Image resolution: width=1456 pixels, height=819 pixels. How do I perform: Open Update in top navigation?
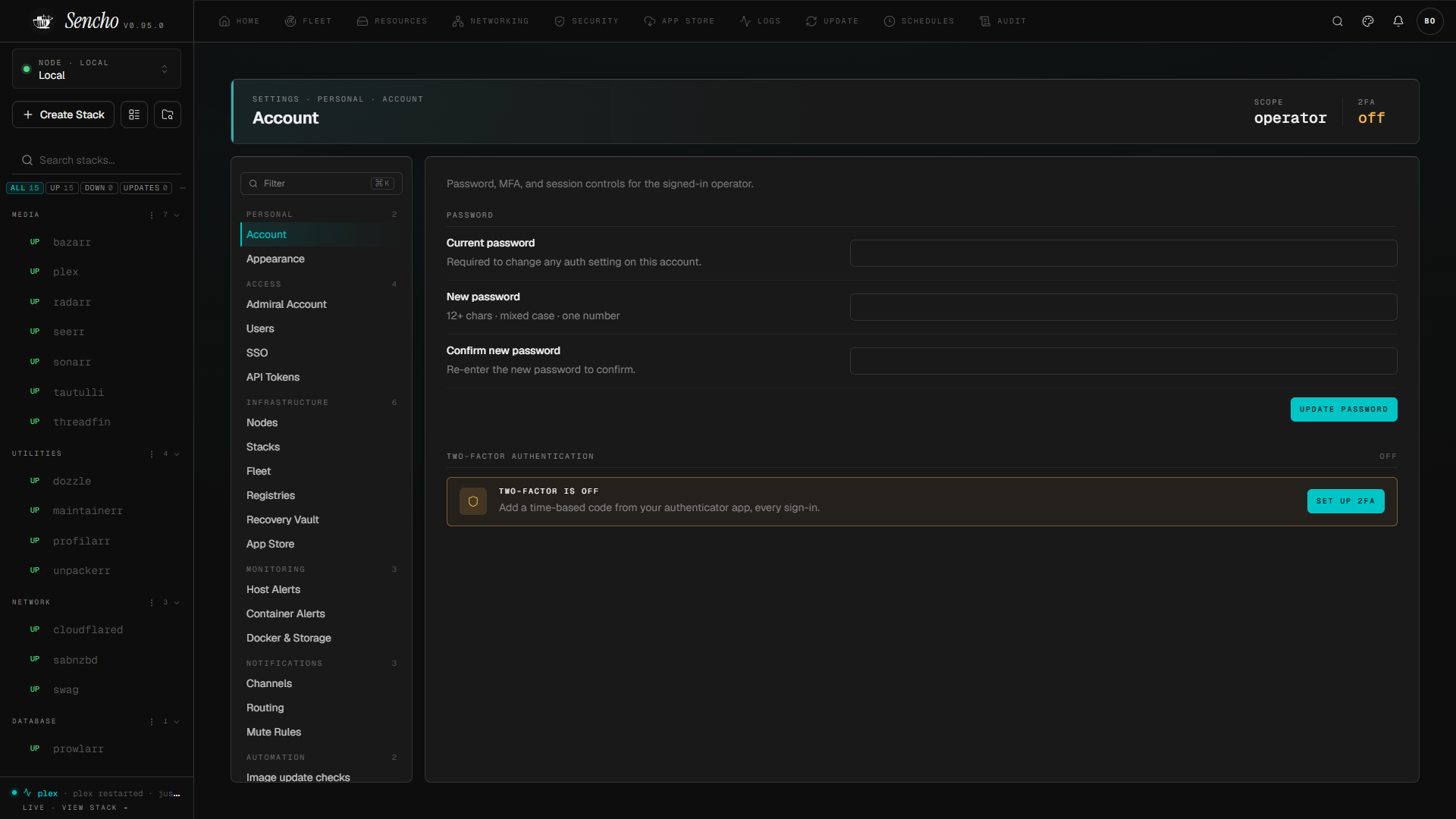832,21
